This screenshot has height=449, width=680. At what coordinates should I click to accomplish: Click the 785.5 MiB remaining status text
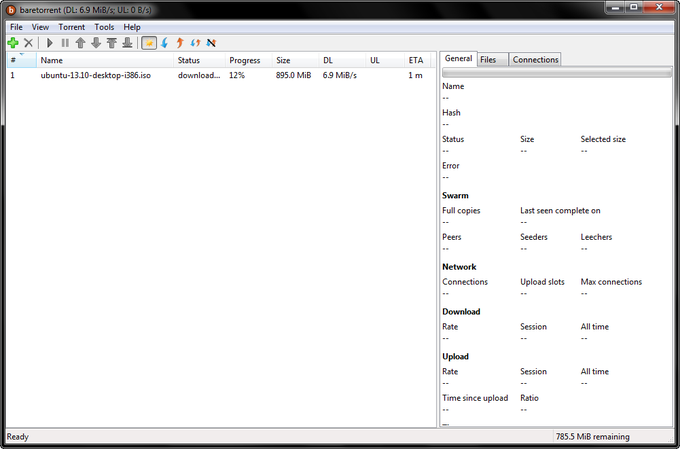[x=592, y=436]
